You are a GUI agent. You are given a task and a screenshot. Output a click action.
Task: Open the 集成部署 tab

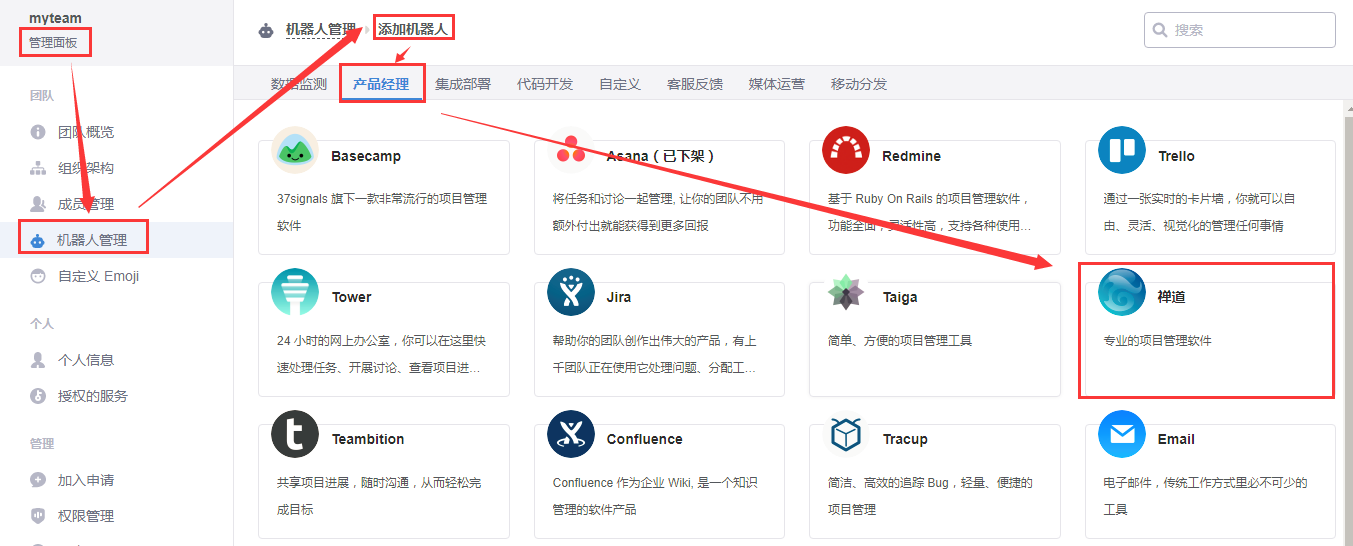point(463,84)
